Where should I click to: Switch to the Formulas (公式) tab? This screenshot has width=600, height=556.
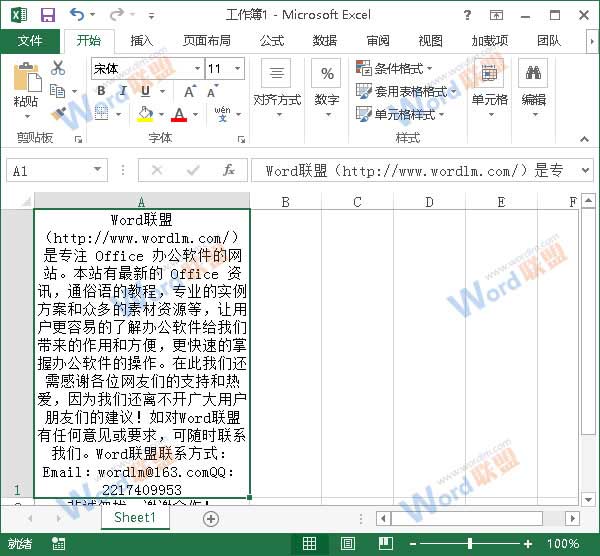tap(272, 41)
